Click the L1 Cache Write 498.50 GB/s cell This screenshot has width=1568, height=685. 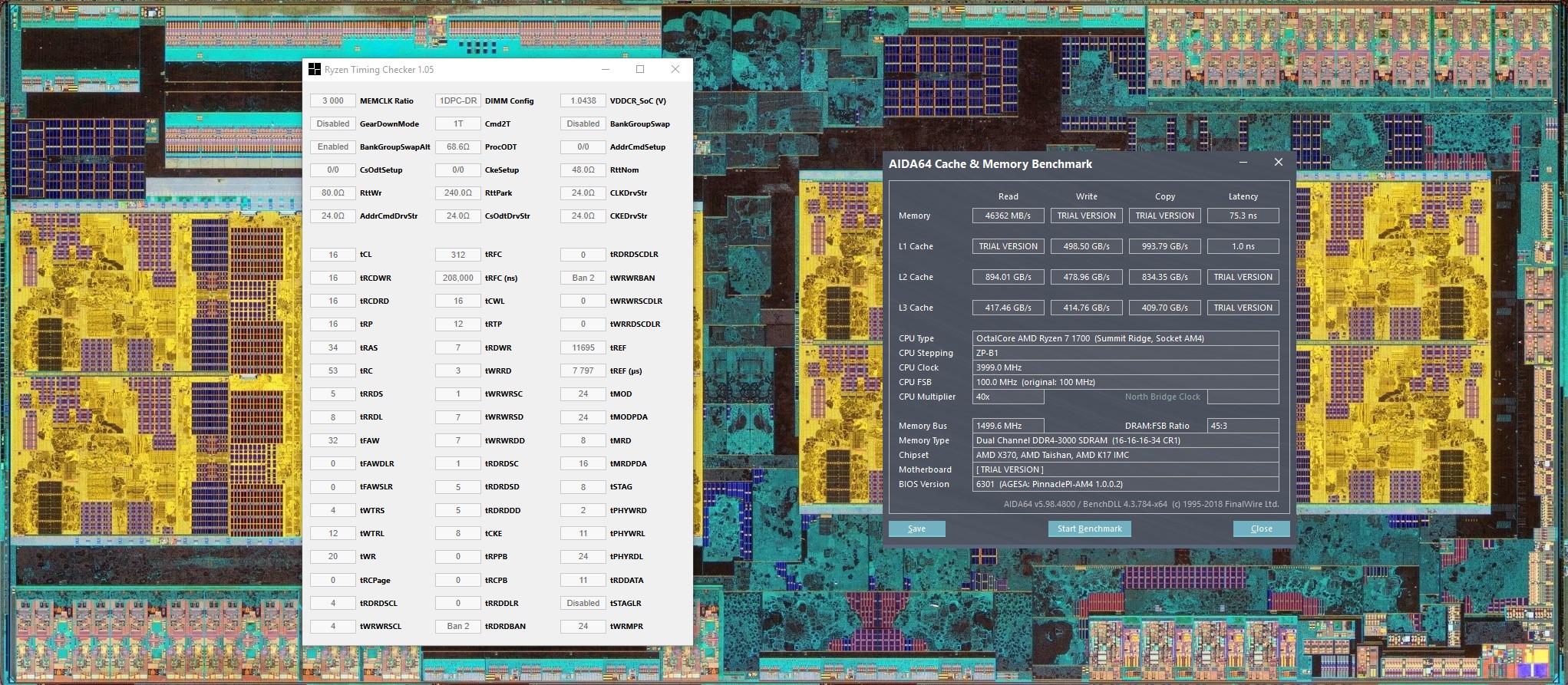click(x=1086, y=246)
